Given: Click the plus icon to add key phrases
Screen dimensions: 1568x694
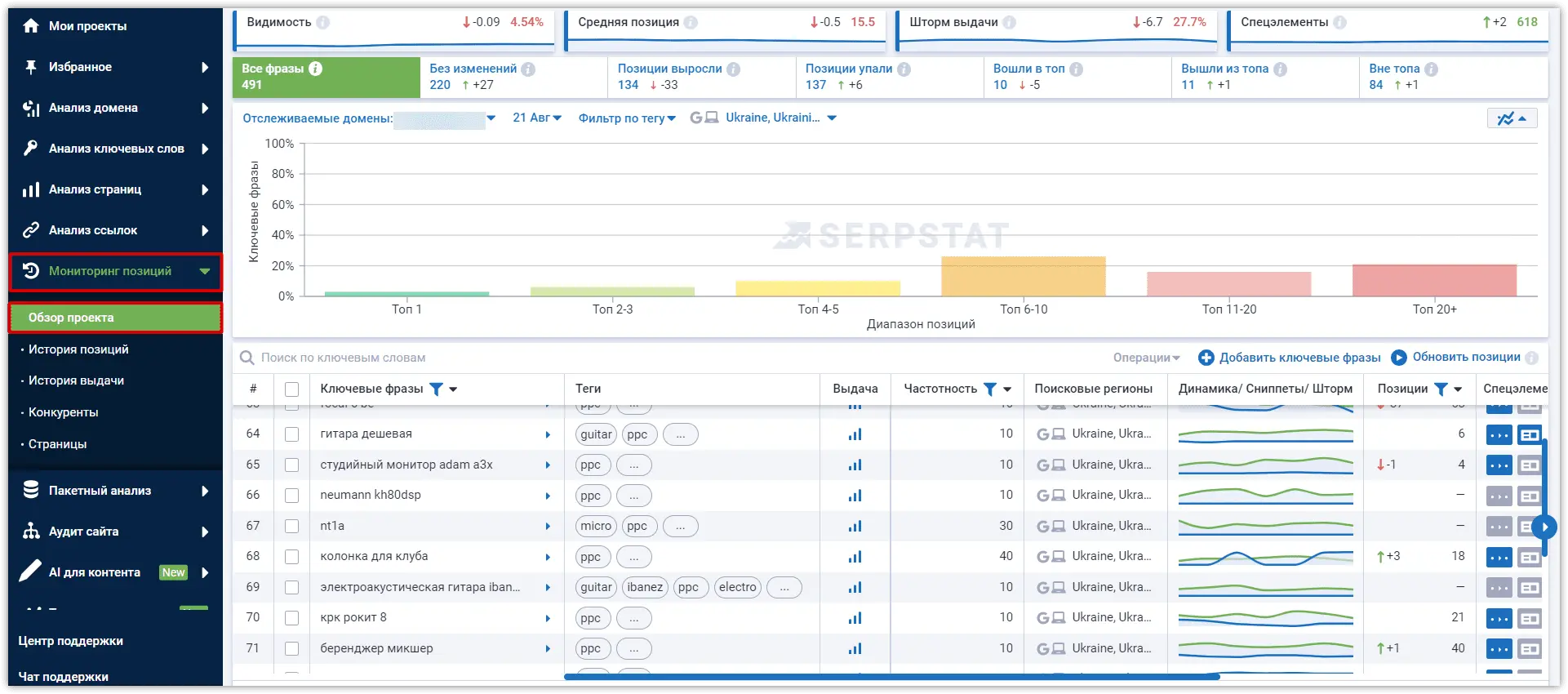Looking at the screenshot, I should coord(1206,358).
